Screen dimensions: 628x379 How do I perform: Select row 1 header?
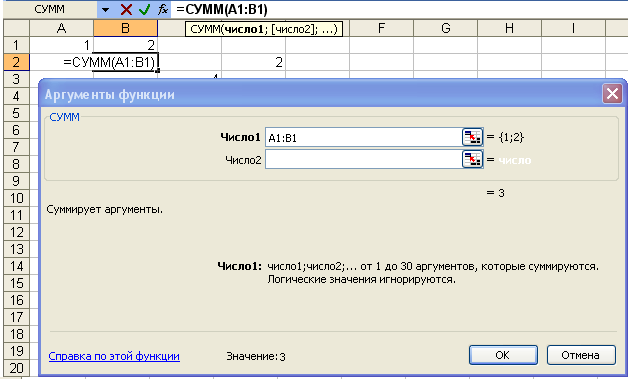(x=16, y=45)
